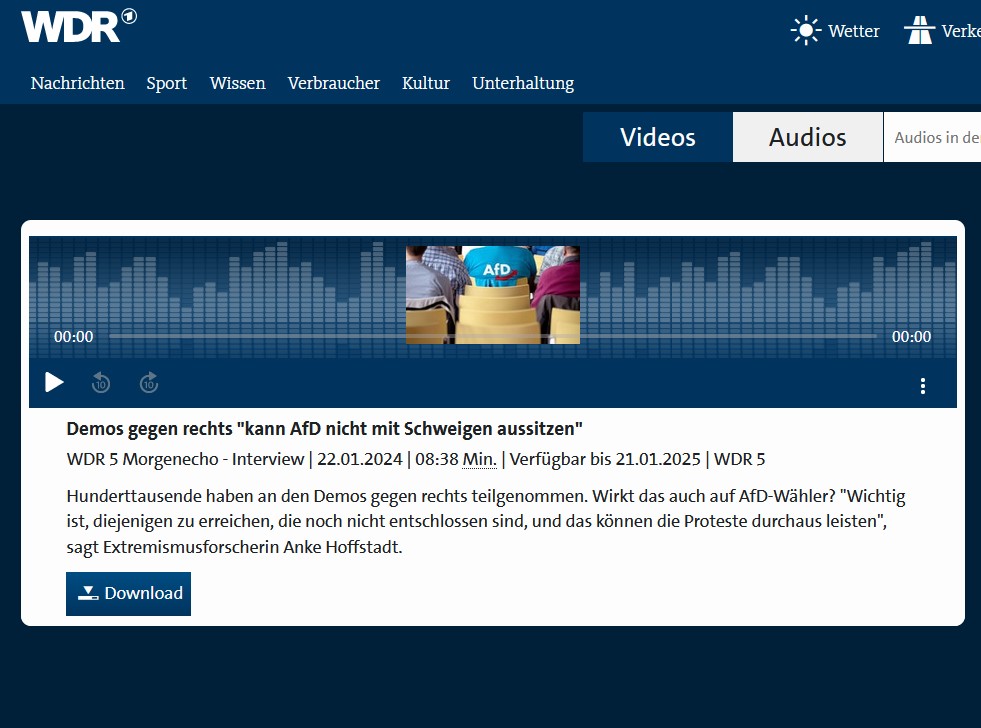Choose Sport in the top navigation
Image resolution: width=981 pixels, height=728 pixels.
click(166, 83)
